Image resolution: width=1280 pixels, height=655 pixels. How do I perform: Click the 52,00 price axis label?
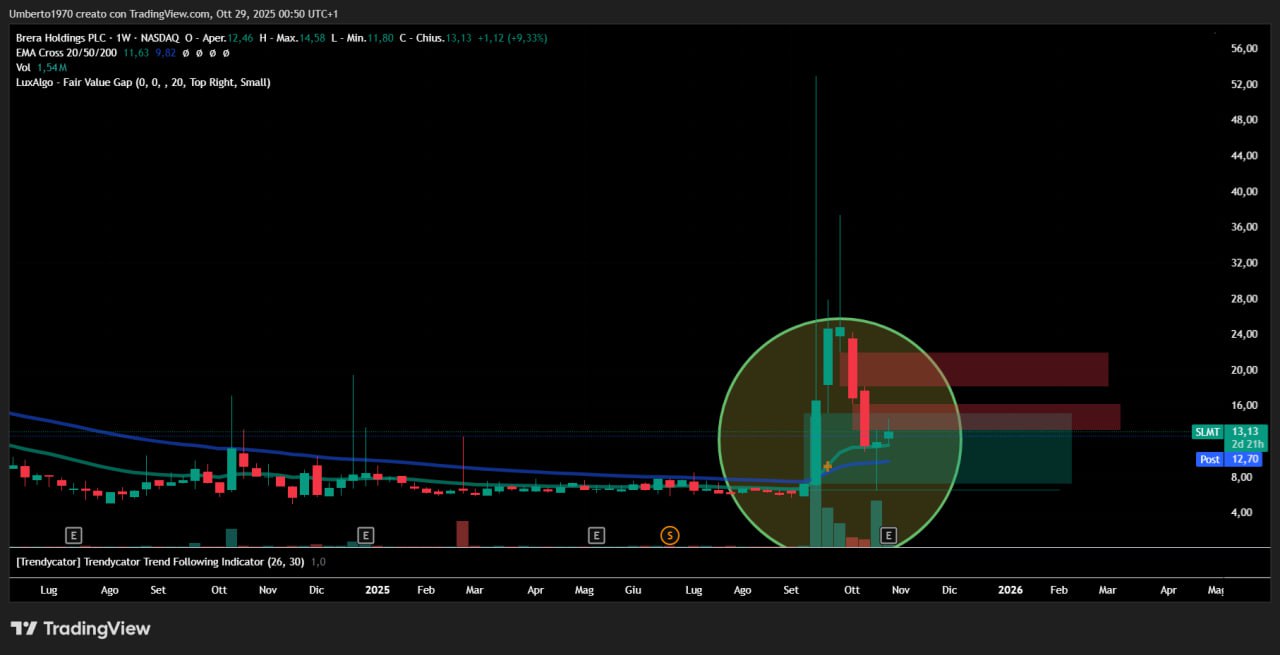point(1244,85)
